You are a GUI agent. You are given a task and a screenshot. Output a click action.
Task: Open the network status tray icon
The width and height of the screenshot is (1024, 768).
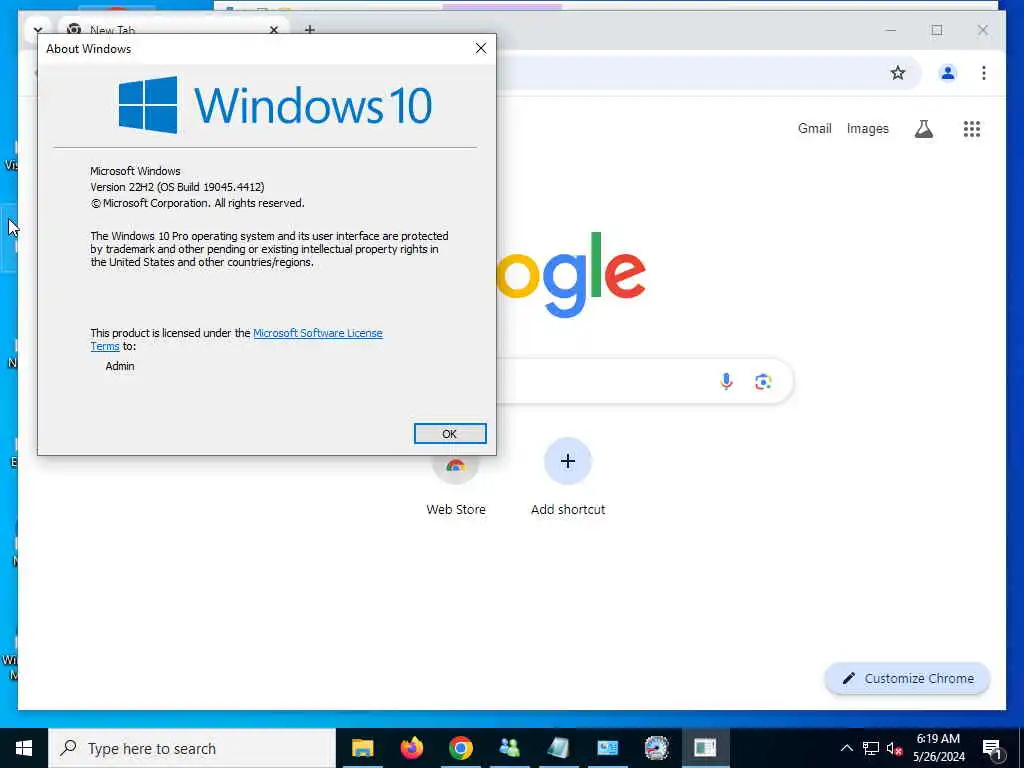tap(871, 748)
